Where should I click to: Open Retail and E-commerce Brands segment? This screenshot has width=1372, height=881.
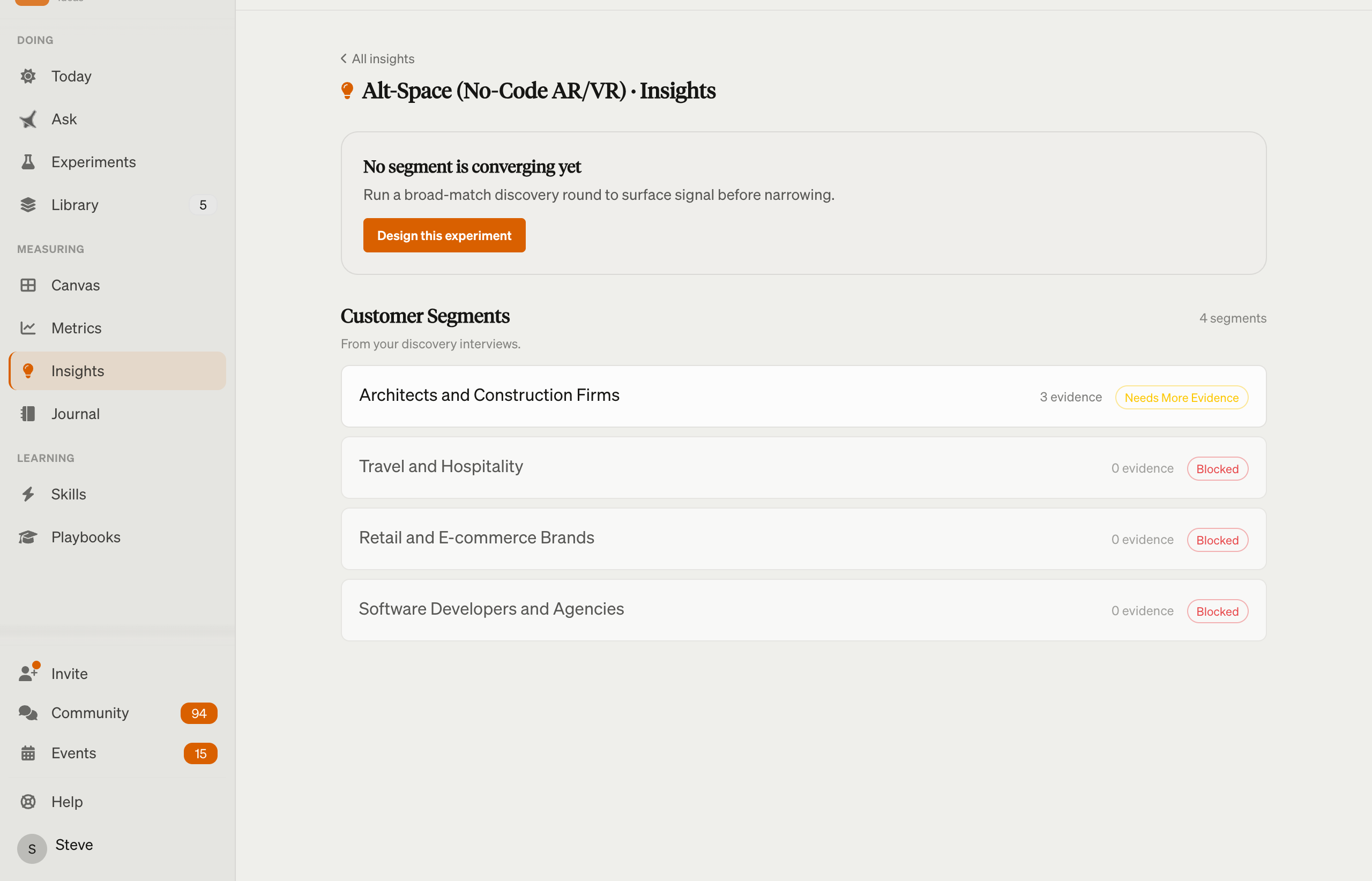coord(803,539)
